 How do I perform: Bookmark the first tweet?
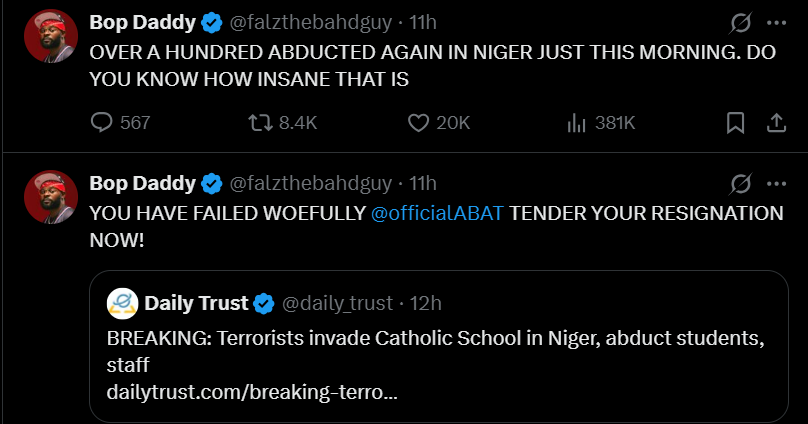pyautogui.click(x=735, y=123)
